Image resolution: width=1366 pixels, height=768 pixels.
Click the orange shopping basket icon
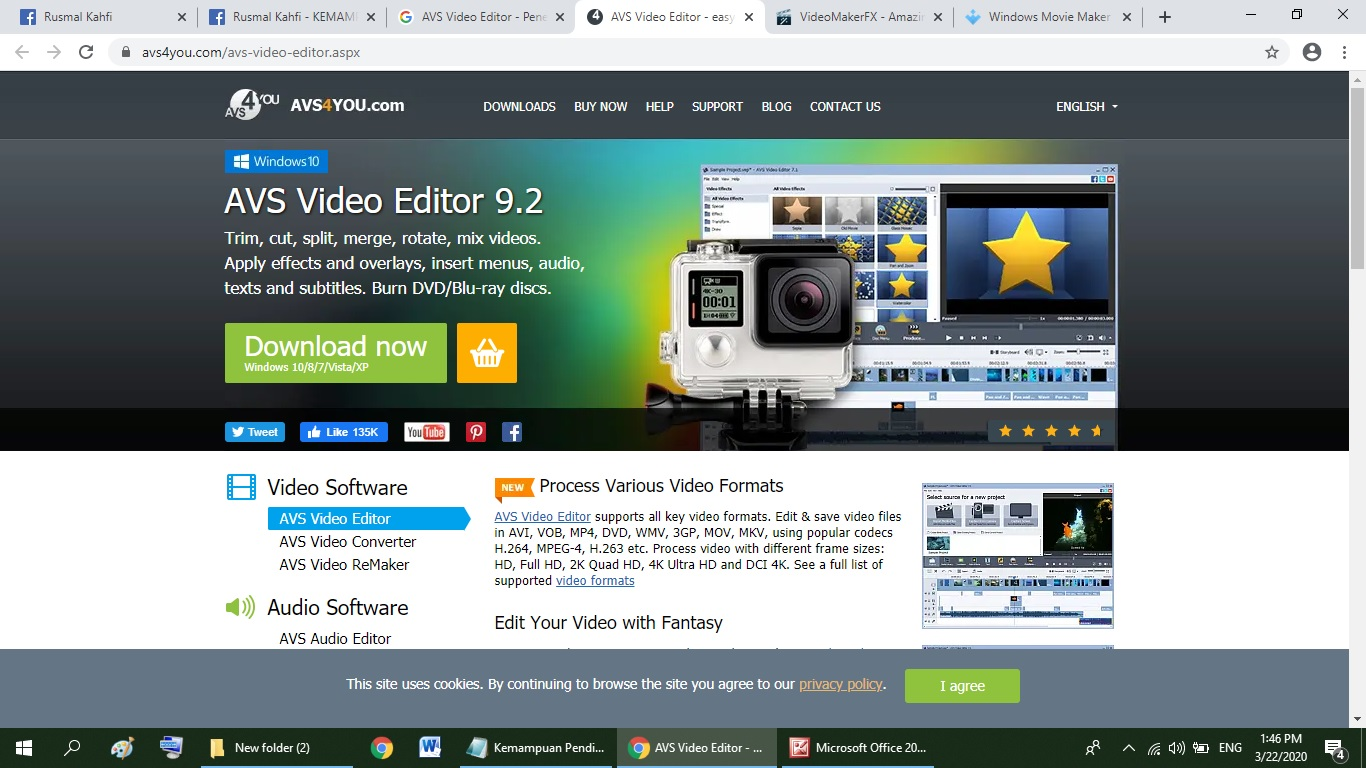point(487,353)
